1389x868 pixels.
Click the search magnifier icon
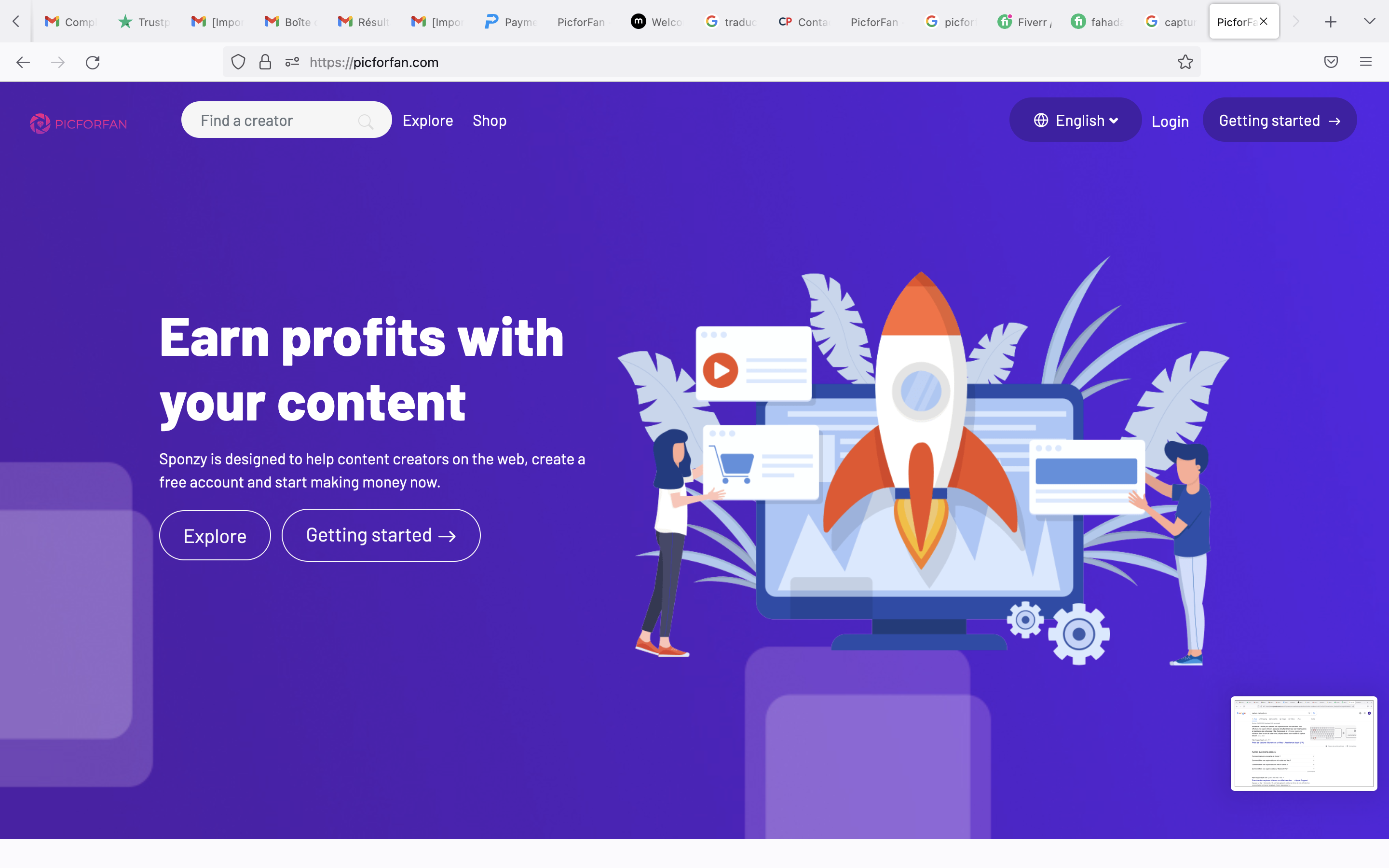click(365, 121)
